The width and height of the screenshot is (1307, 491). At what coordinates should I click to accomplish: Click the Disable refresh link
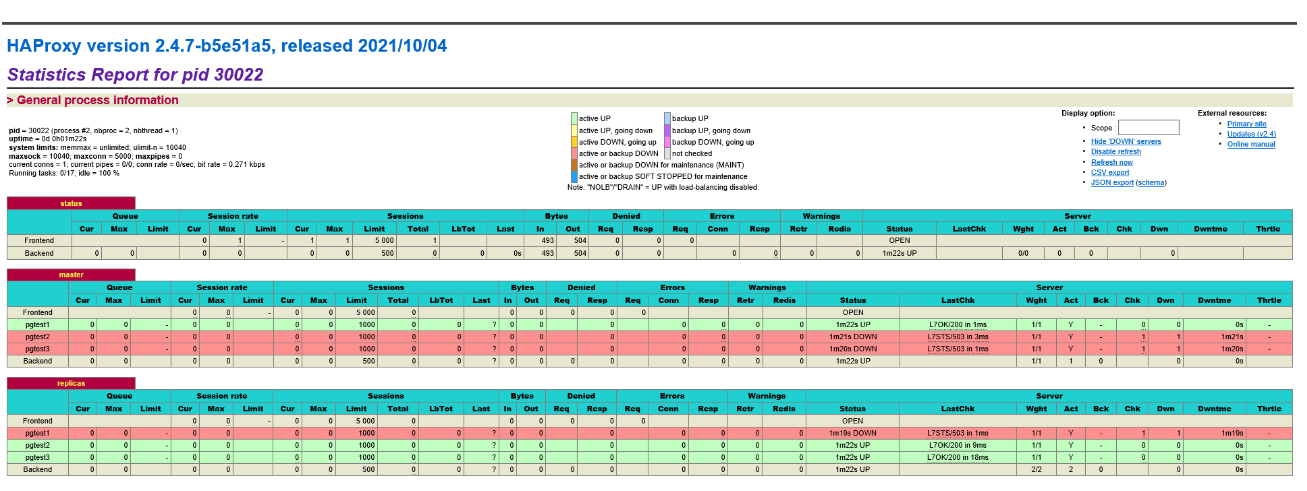[x=1116, y=151]
